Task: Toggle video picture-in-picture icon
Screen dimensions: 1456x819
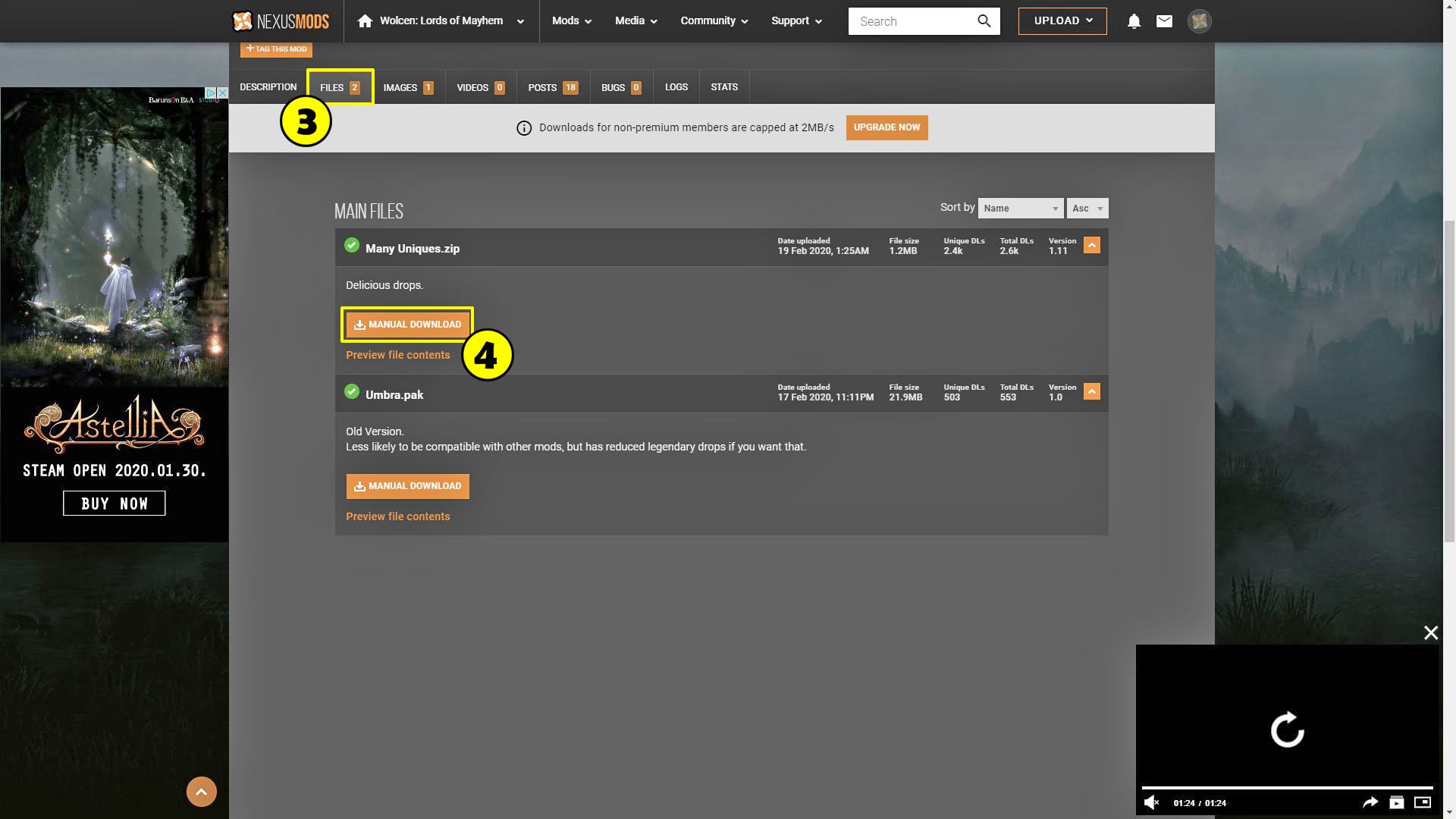Action: (x=1423, y=802)
